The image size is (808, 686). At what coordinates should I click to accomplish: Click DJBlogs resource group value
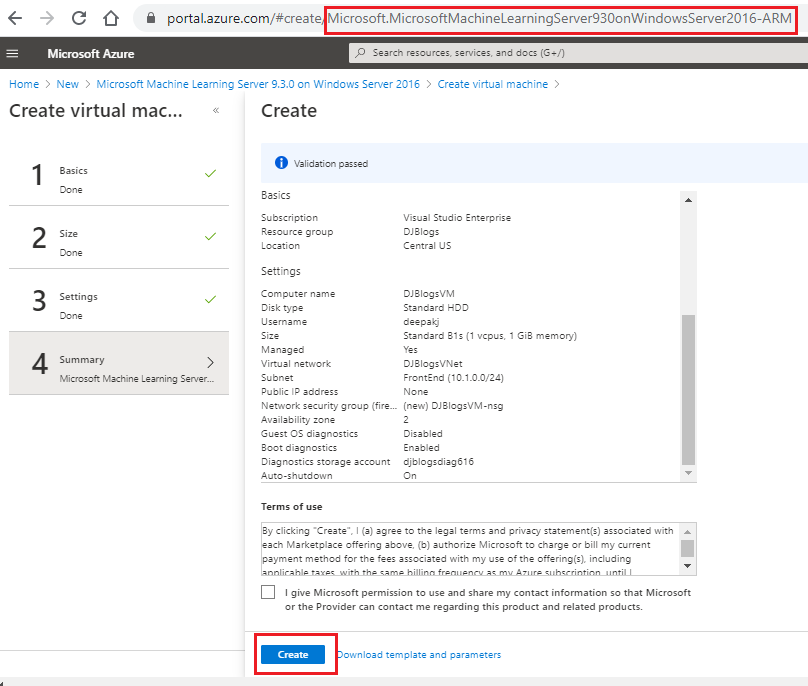tap(421, 231)
